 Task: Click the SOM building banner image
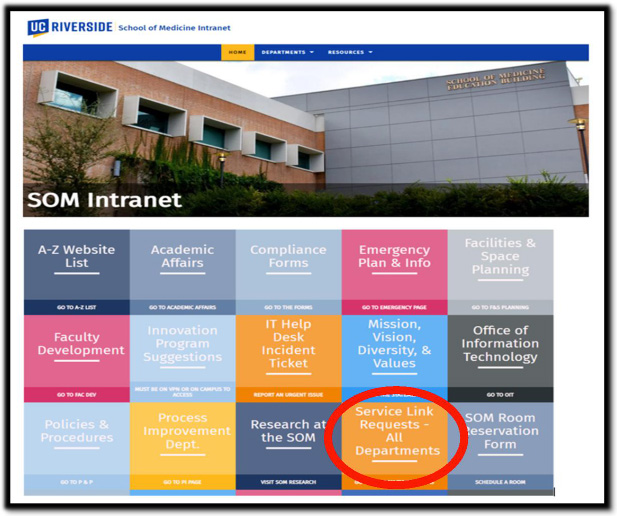tap(305, 138)
